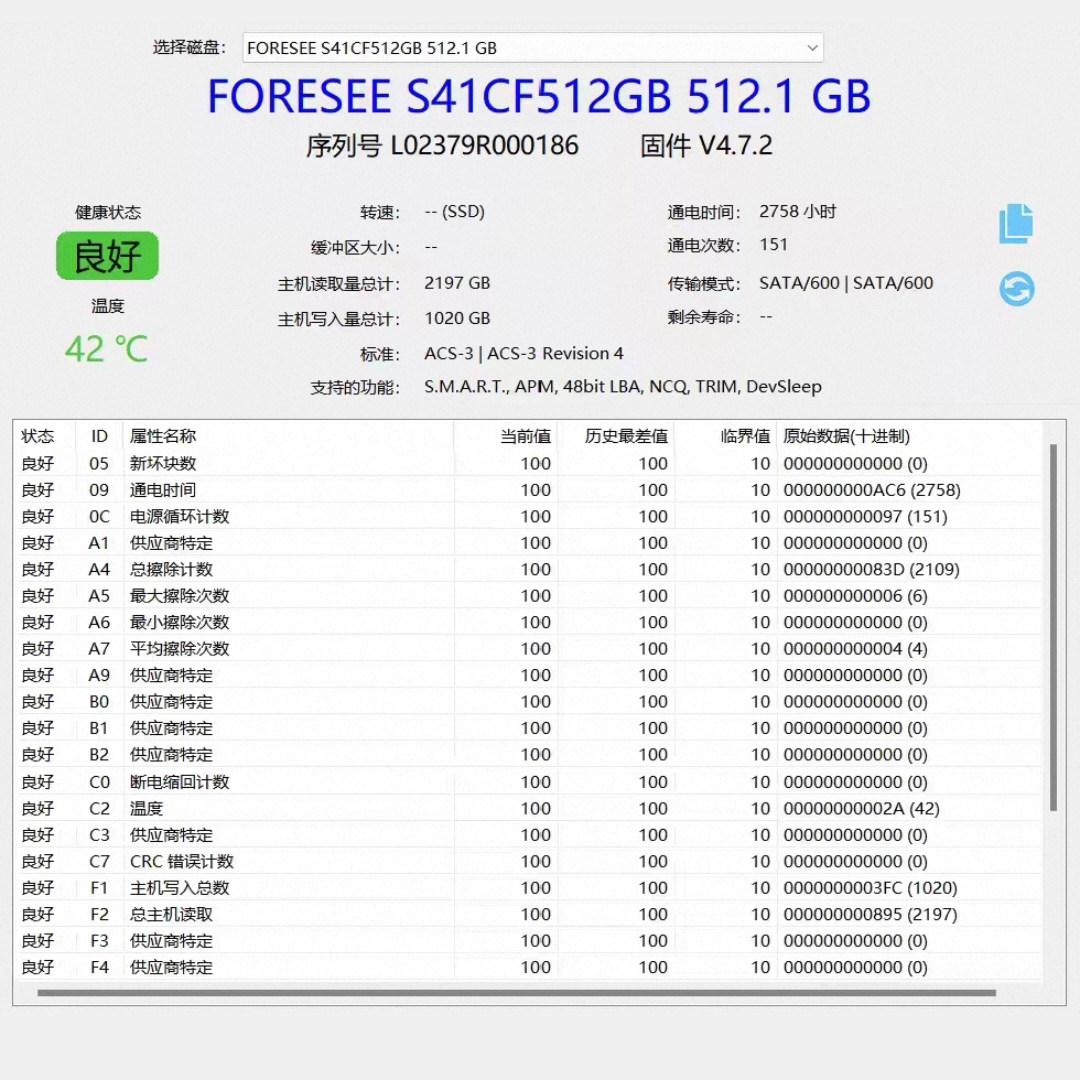Click the serial number L02379R000186

(484, 145)
